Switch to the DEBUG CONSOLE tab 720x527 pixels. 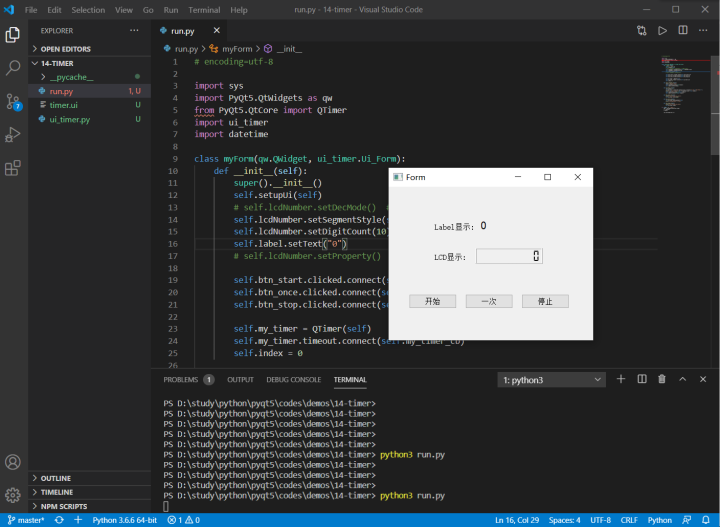tap(293, 380)
